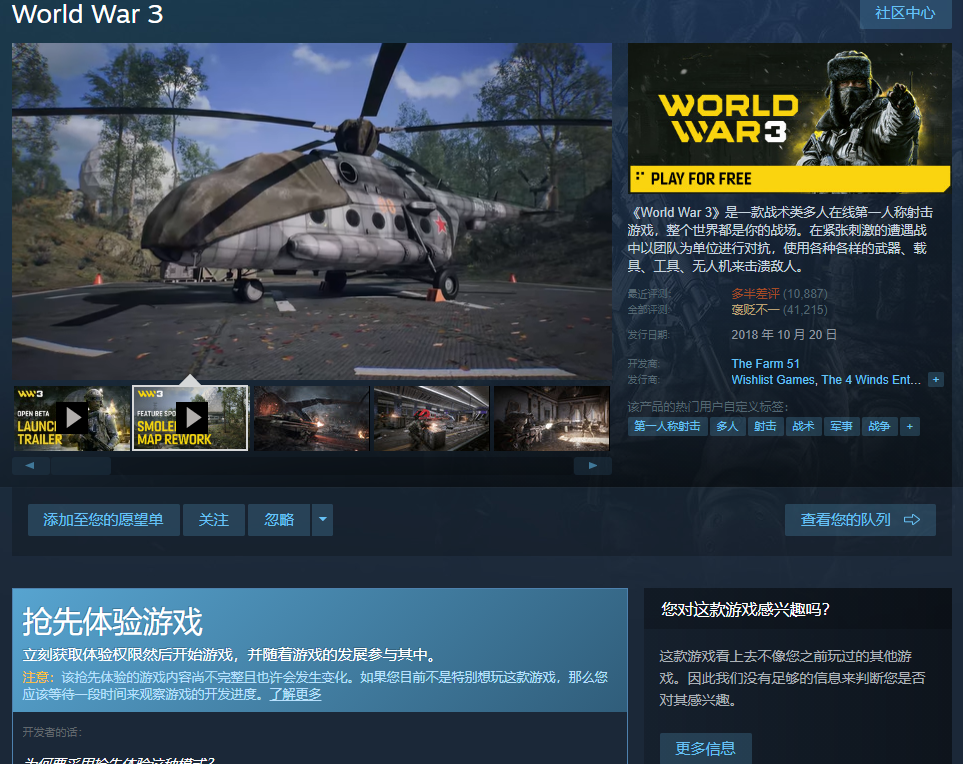This screenshot has width=963, height=764.
Task: Click the World War 3 page title
Action: coord(87,14)
